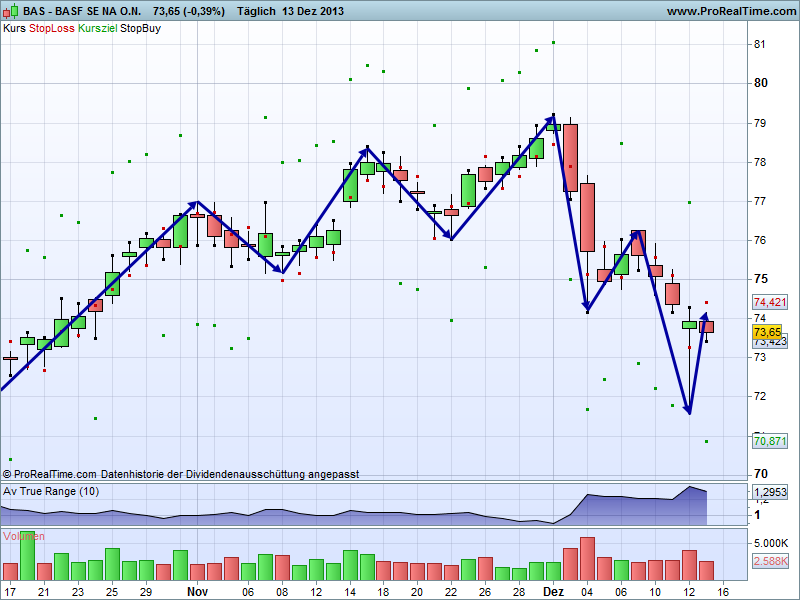800x600 pixels.
Task: Click the bold 75 price axis label
Action: (x=761, y=279)
